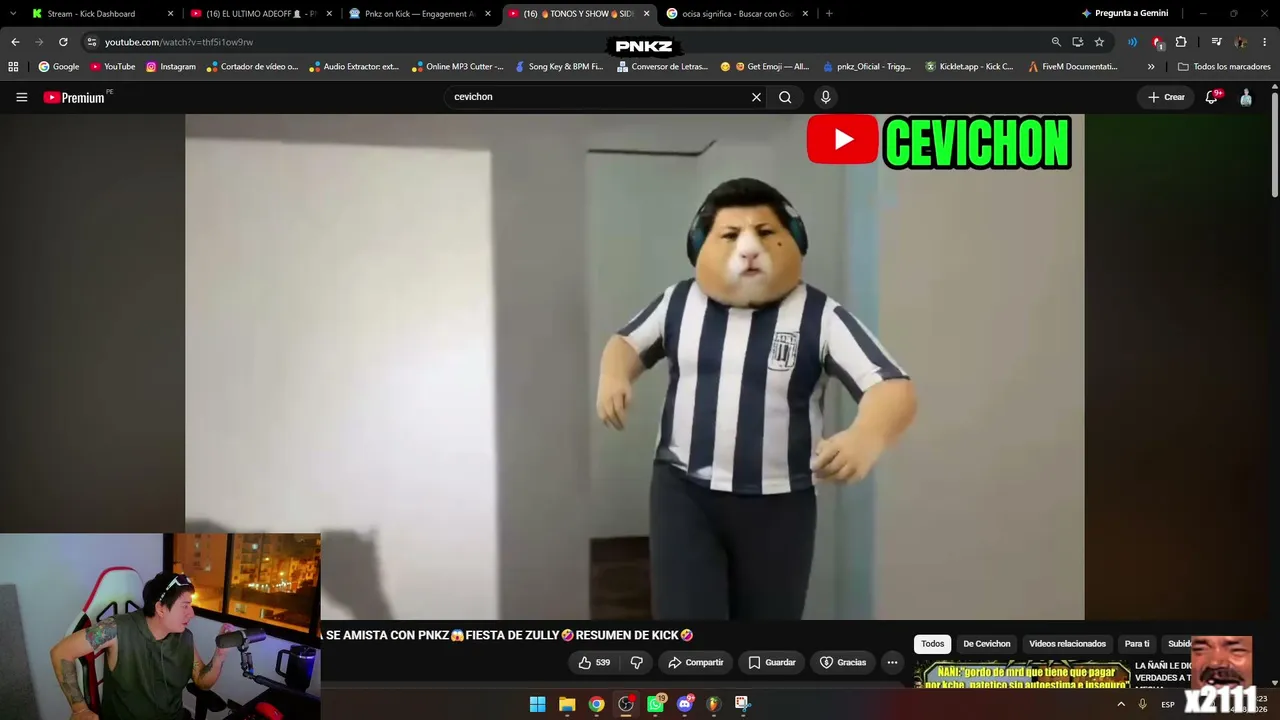Click the address bar URL youtube.com/watch

point(179,42)
